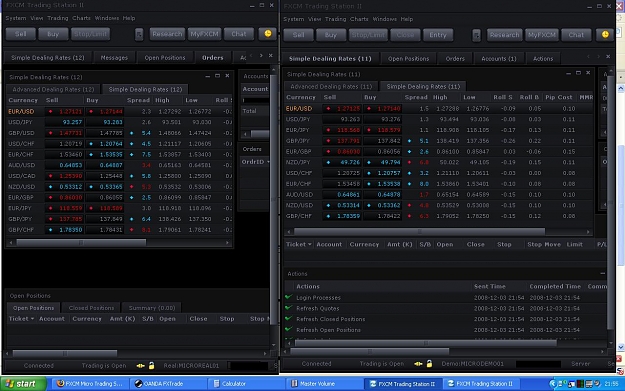The image size is (625, 391).
Task: Open Trading menu in right window
Action: click(x=335, y=19)
